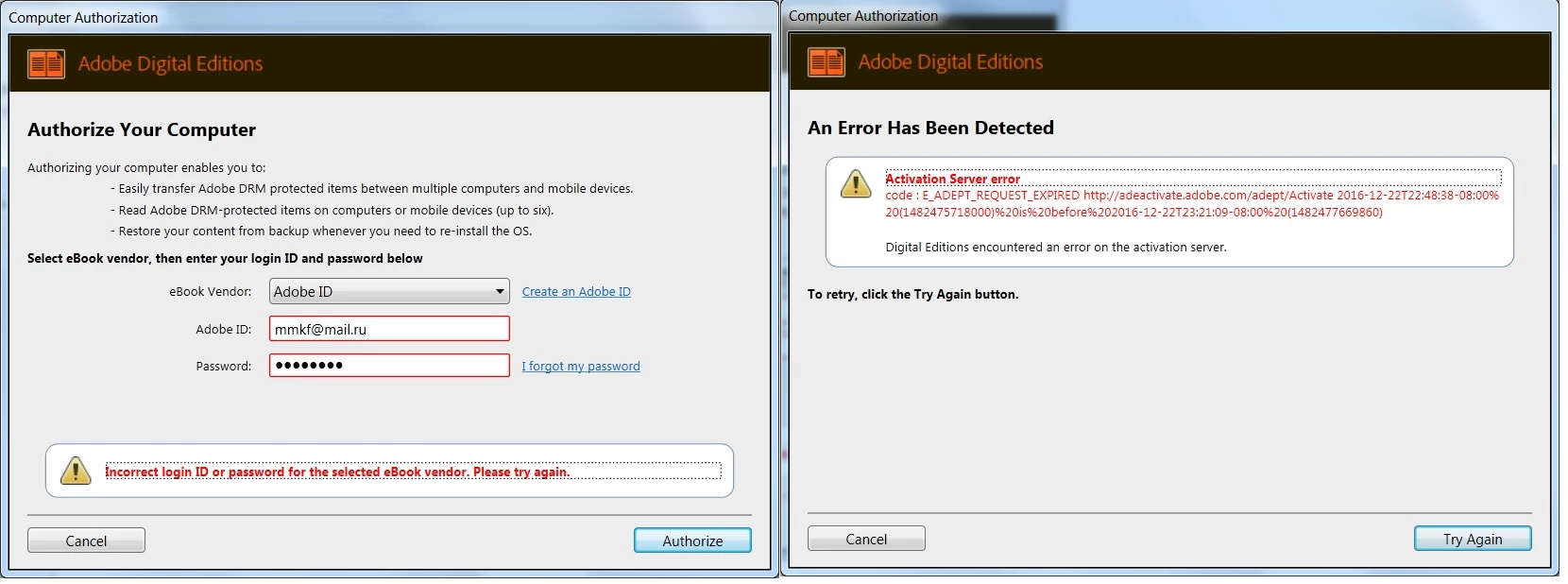The width and height of the screenshot is (1568, 584).
Task: Click warning icon beside incorrect login message
Action: [x=76, y=471]
